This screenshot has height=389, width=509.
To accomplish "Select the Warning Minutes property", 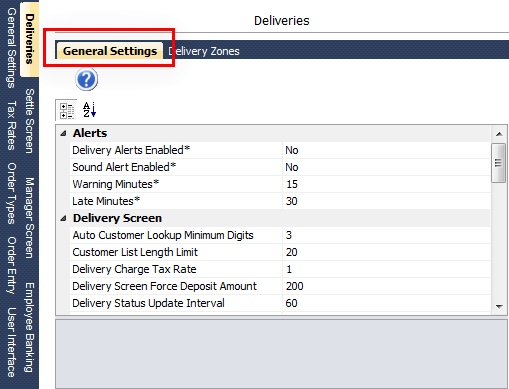I will (x=280, y=184).
